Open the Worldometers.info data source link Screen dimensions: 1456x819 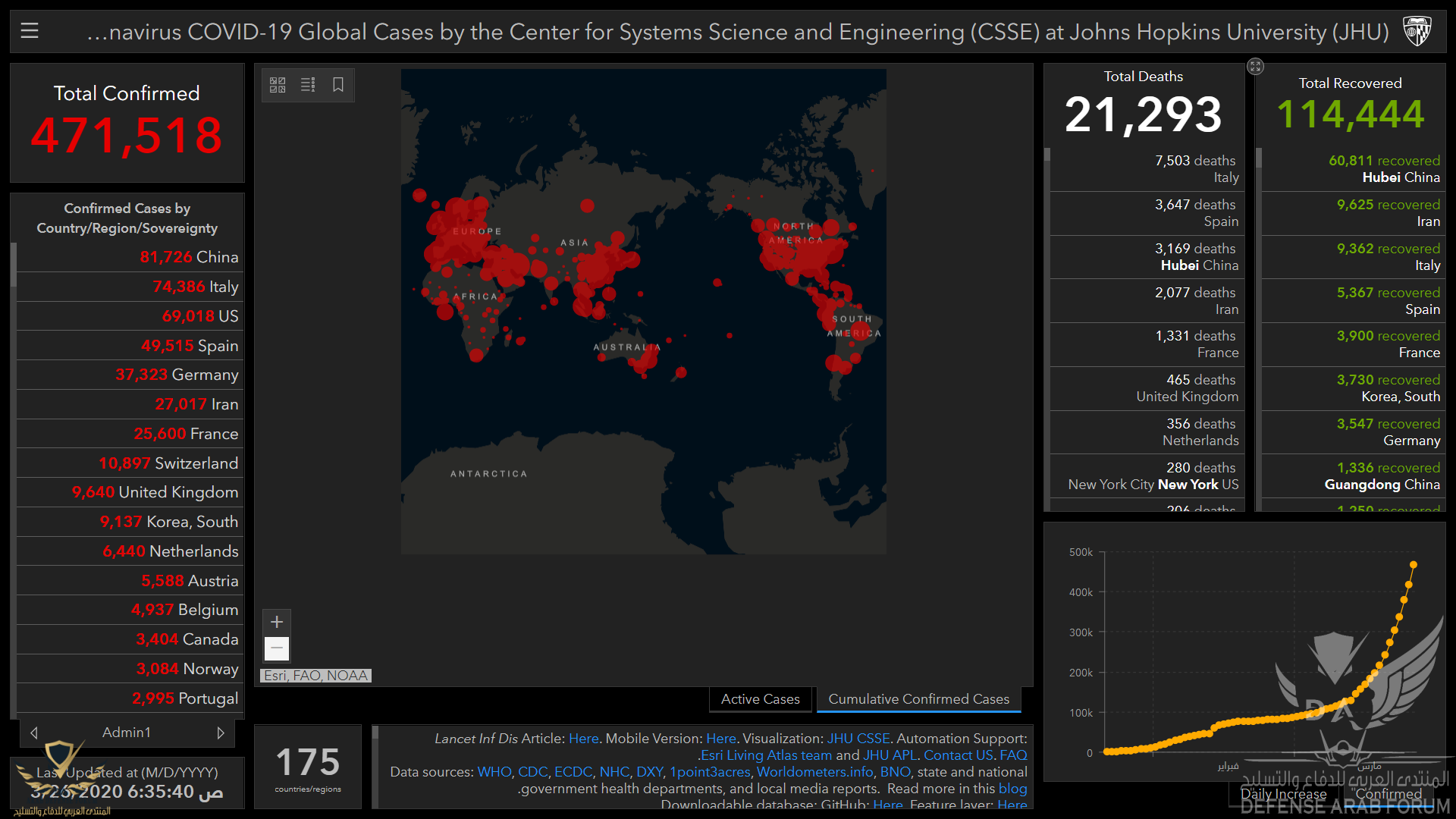pyautogui.click(x=814, y=772)
